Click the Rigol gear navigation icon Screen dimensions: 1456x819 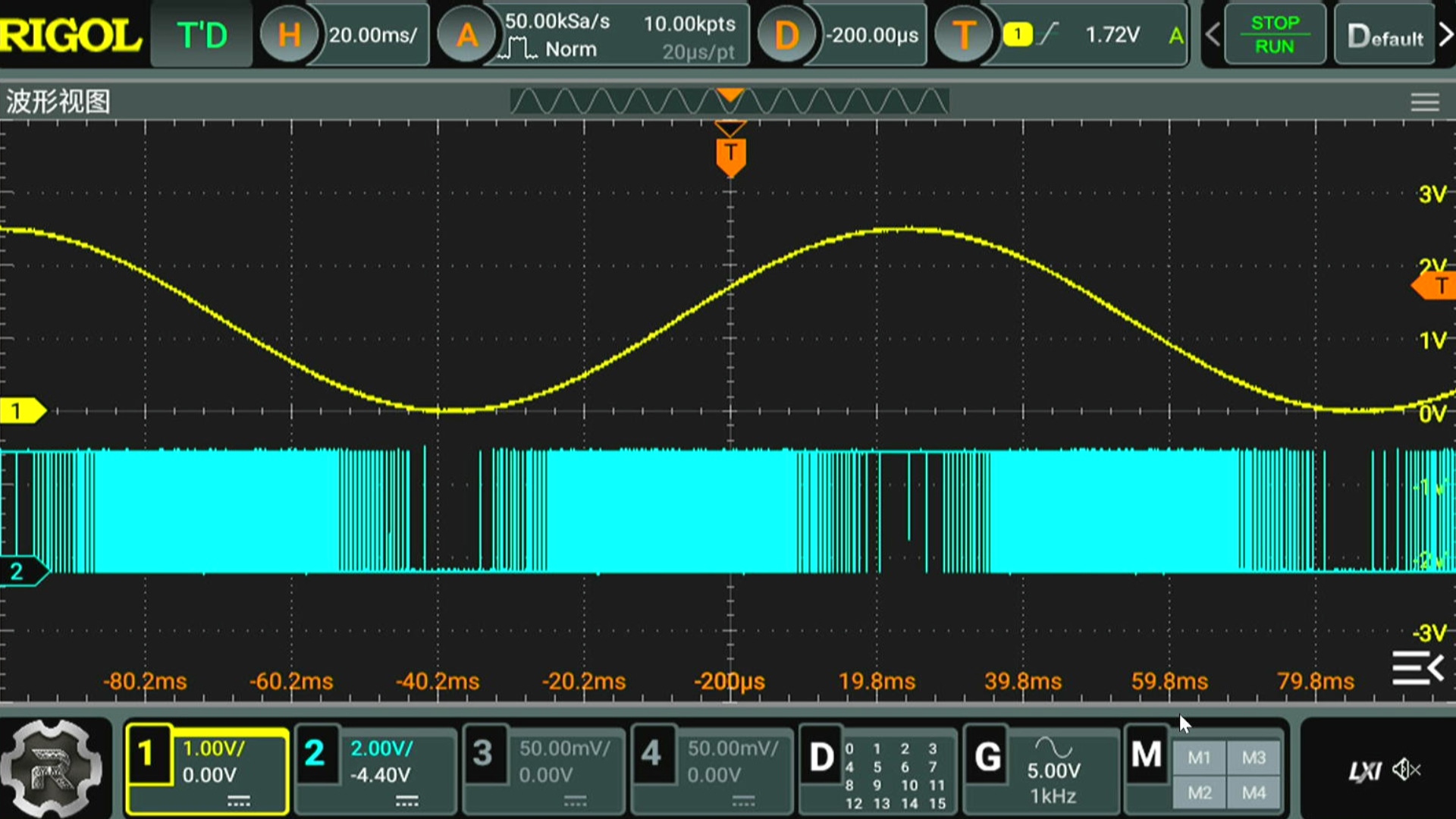point(50,767)
